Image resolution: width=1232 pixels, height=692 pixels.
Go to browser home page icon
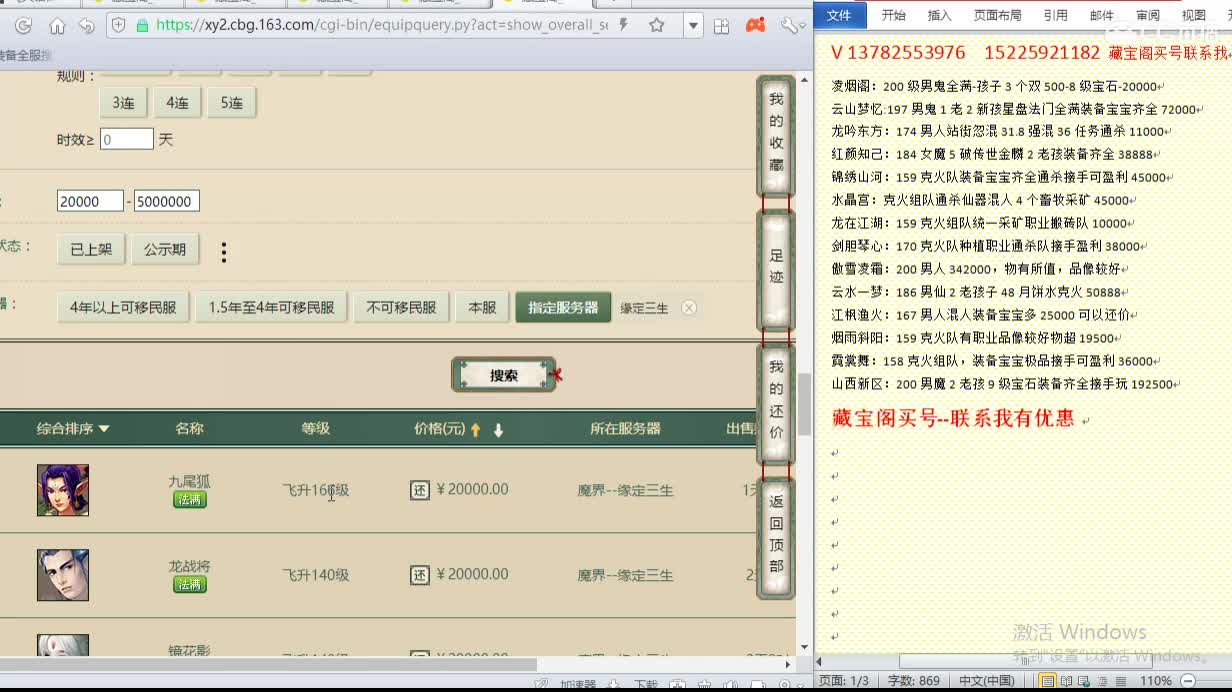57,26
